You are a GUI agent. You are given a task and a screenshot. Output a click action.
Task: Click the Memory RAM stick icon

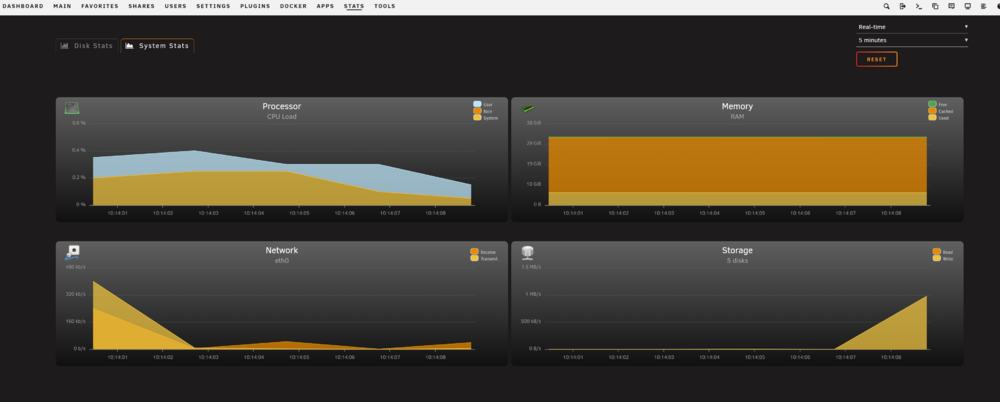(528, 108)
